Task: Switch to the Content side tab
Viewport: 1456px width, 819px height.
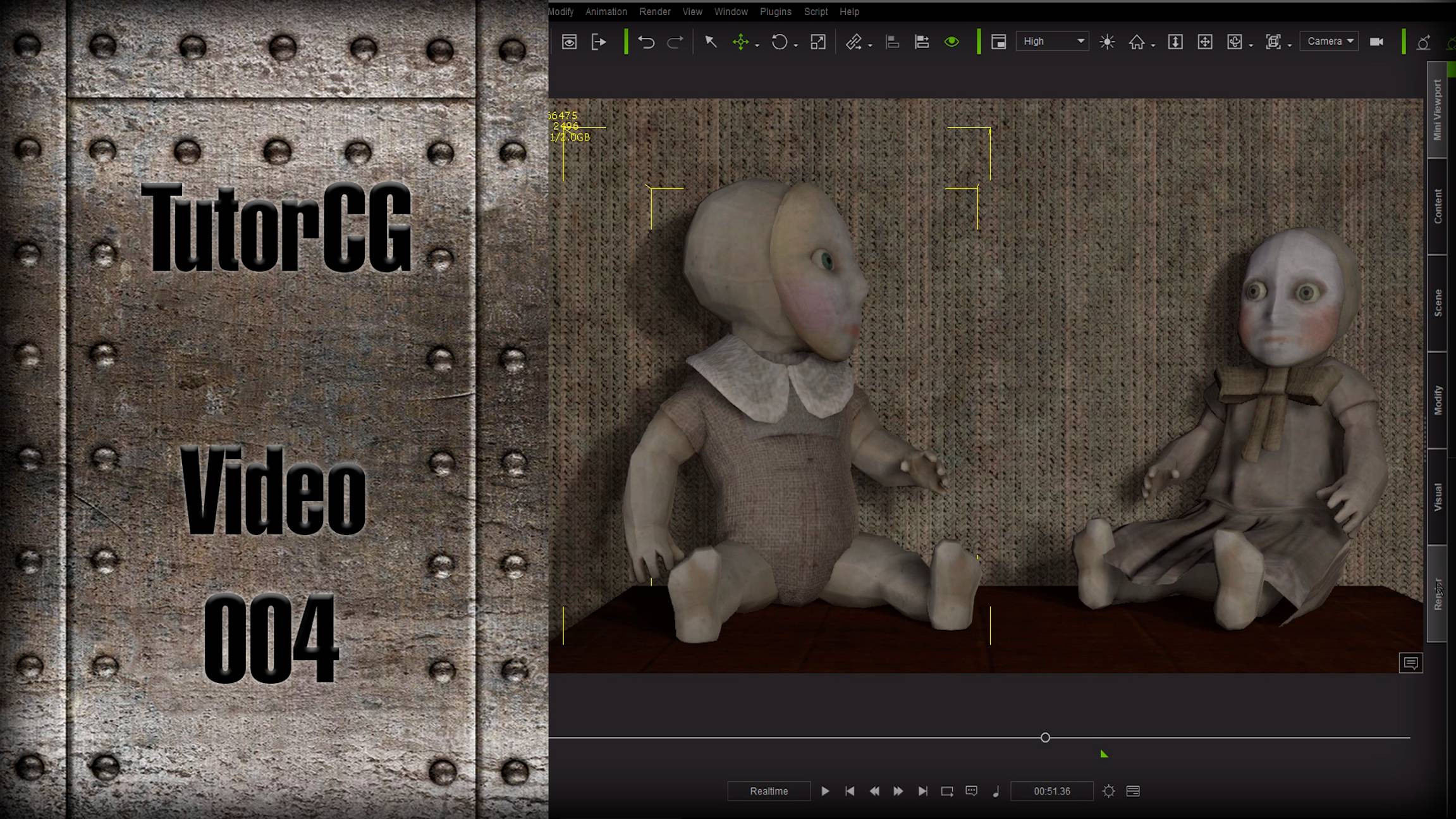Action: pyautogui.click(x=1438, y=206)
